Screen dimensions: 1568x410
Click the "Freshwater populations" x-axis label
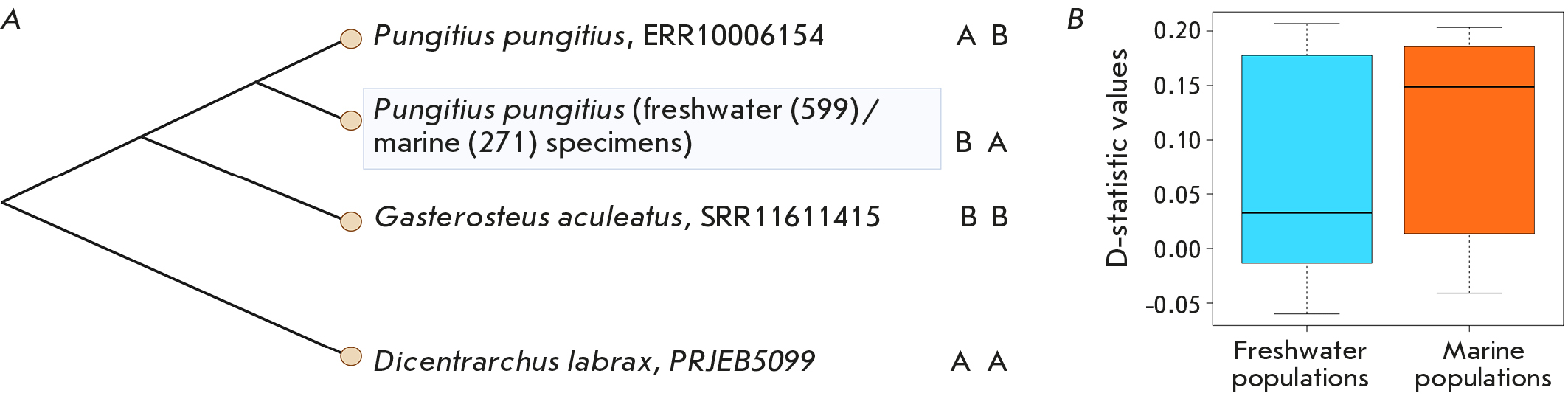(1300, 364)
